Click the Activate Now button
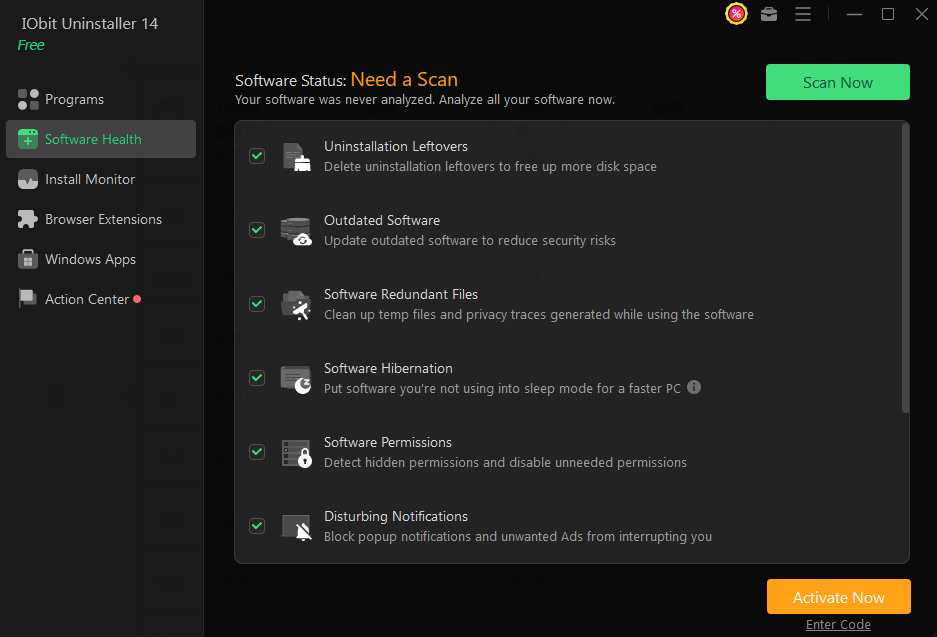This screenshot has height=637, width=937. coord(838,597)
